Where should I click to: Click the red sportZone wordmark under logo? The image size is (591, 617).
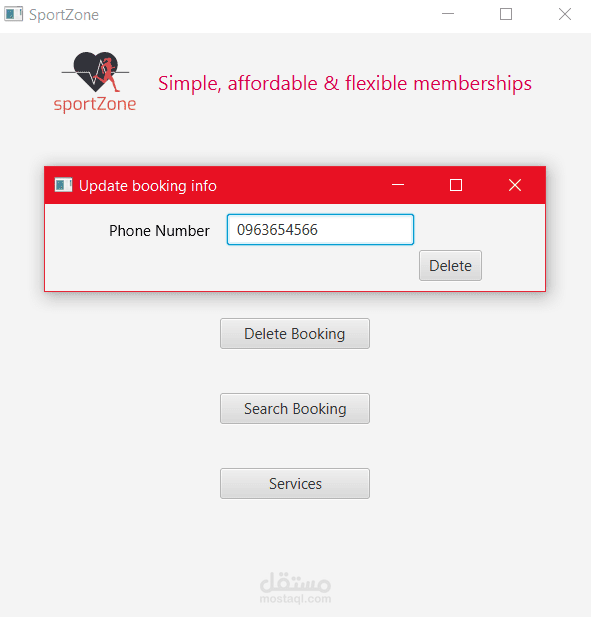tap(95, 105)
